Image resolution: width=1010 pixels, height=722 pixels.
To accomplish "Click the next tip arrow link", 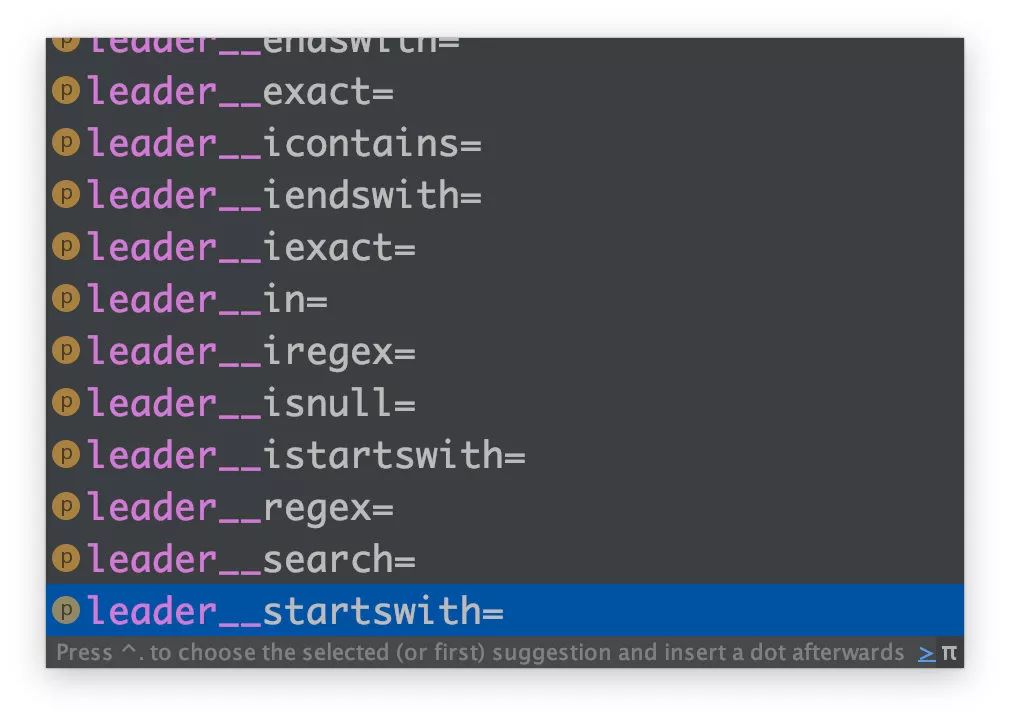I will pos(927,653).
